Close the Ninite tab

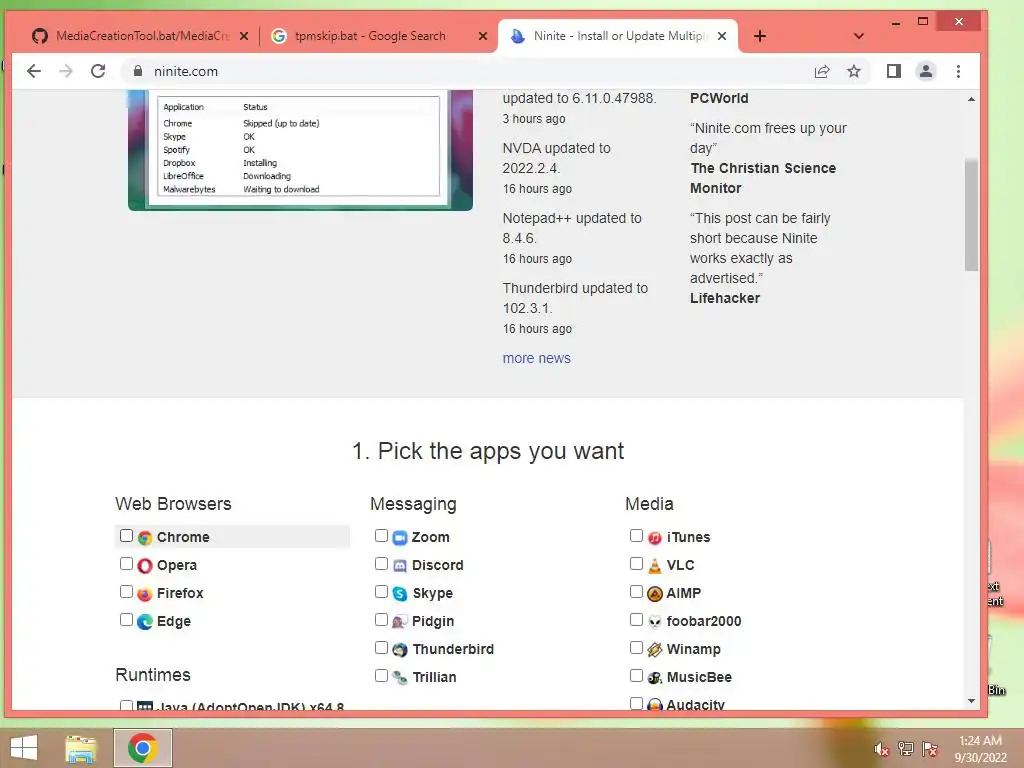coord(722,36)
